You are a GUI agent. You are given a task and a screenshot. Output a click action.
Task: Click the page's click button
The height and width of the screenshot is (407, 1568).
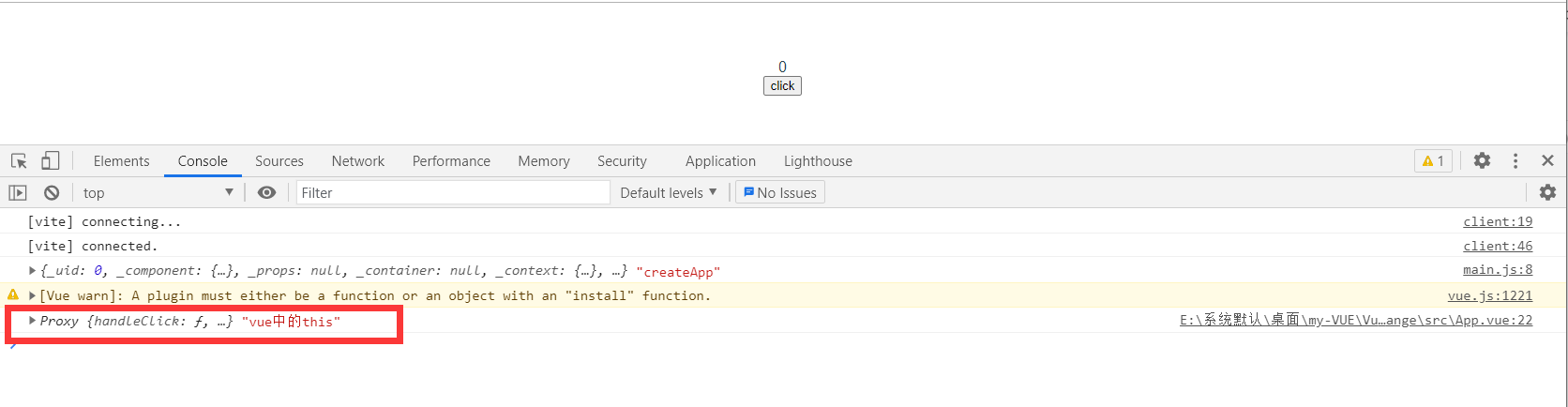[x=782, y=85]
